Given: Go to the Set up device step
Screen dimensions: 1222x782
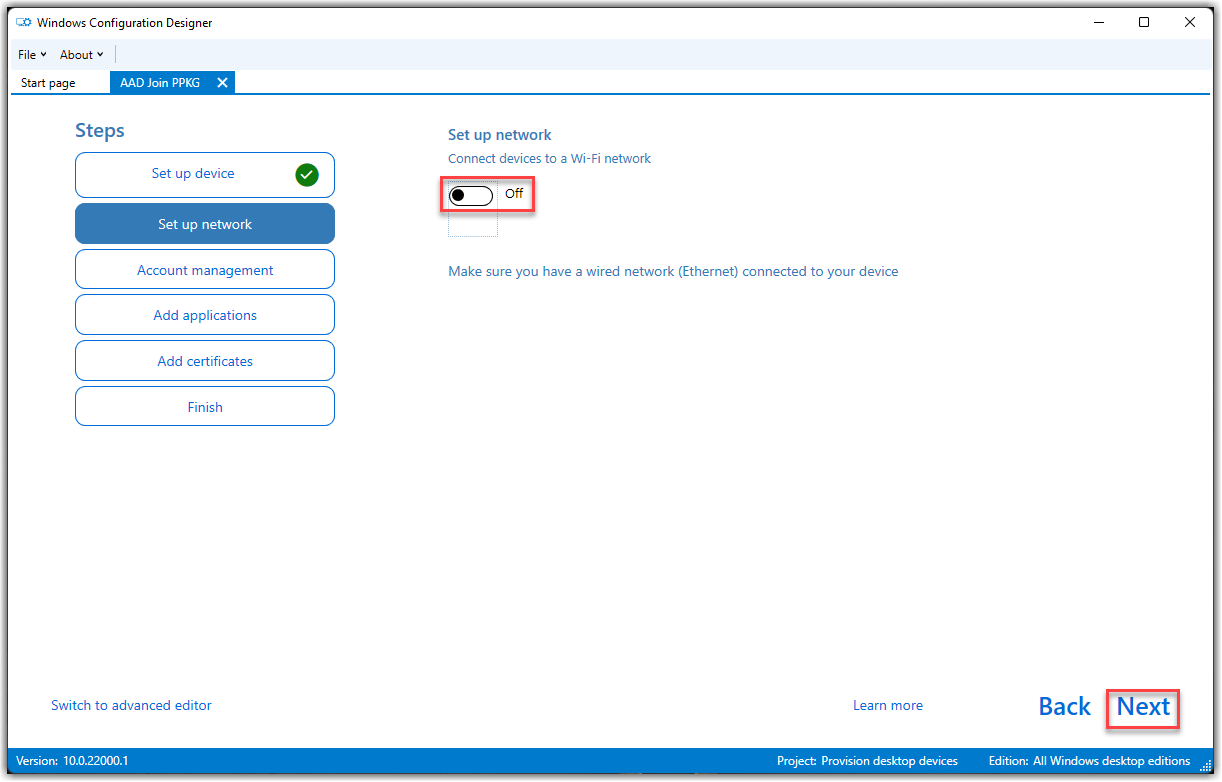Looking at the screenshot, I should click(205, 175).
